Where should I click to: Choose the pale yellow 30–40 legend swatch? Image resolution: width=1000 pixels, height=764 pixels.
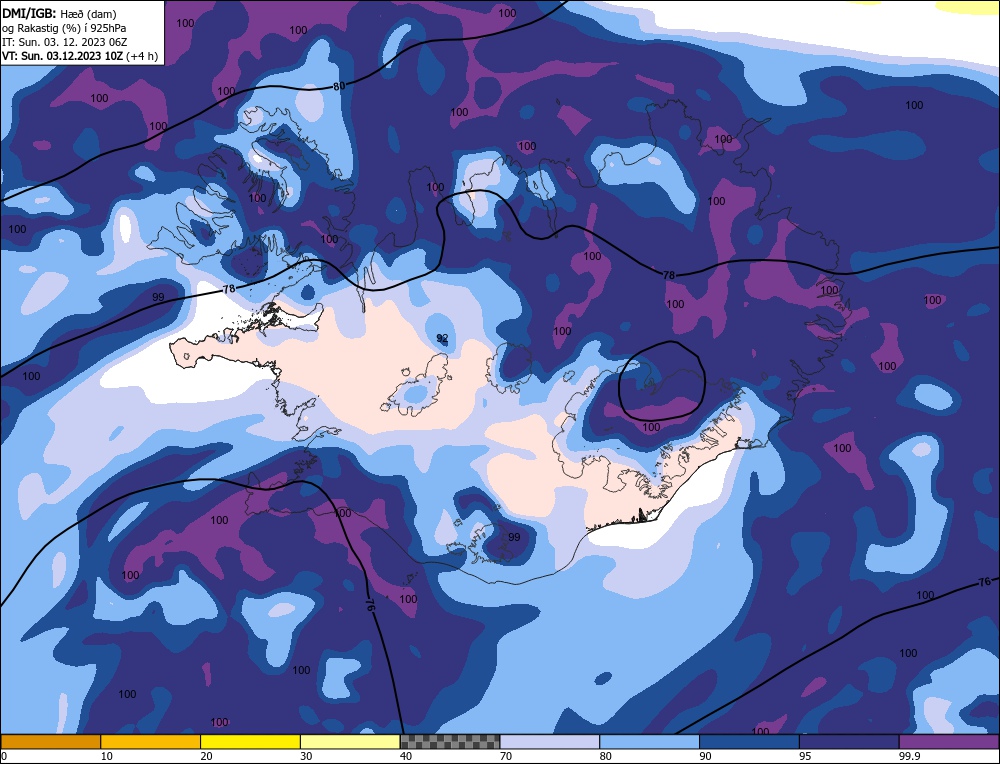350,741
